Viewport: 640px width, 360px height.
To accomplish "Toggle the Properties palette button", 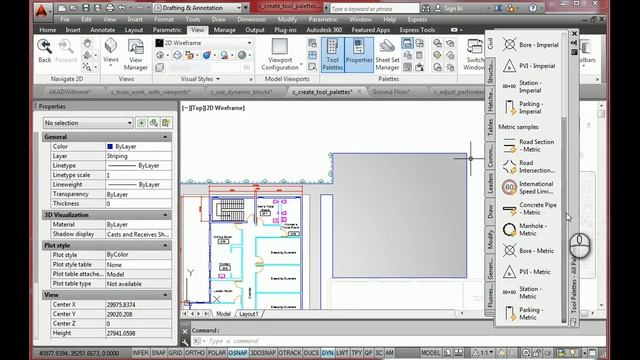I will point(359,55).
